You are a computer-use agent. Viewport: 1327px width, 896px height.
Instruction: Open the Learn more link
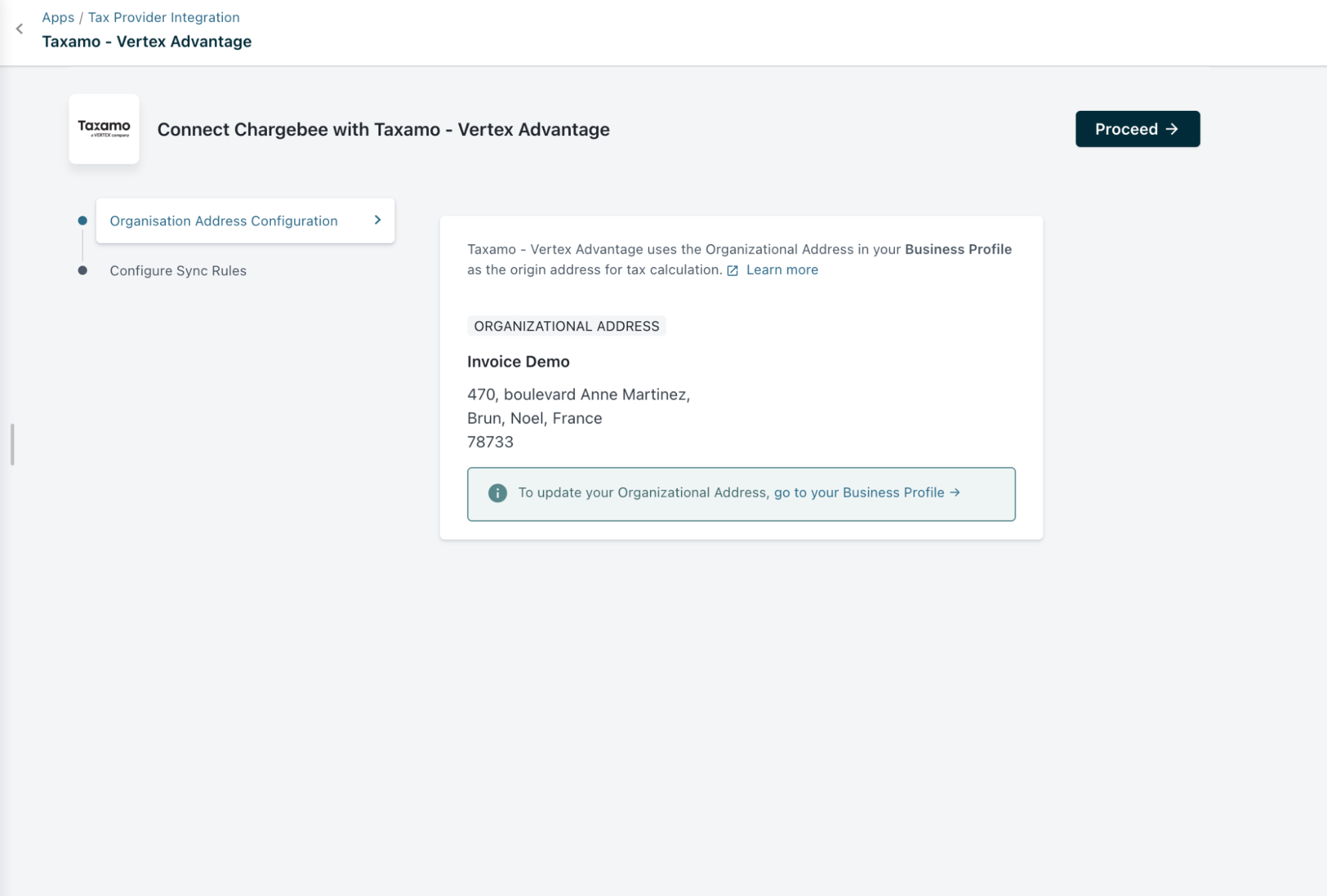click(x=781, y=270)
